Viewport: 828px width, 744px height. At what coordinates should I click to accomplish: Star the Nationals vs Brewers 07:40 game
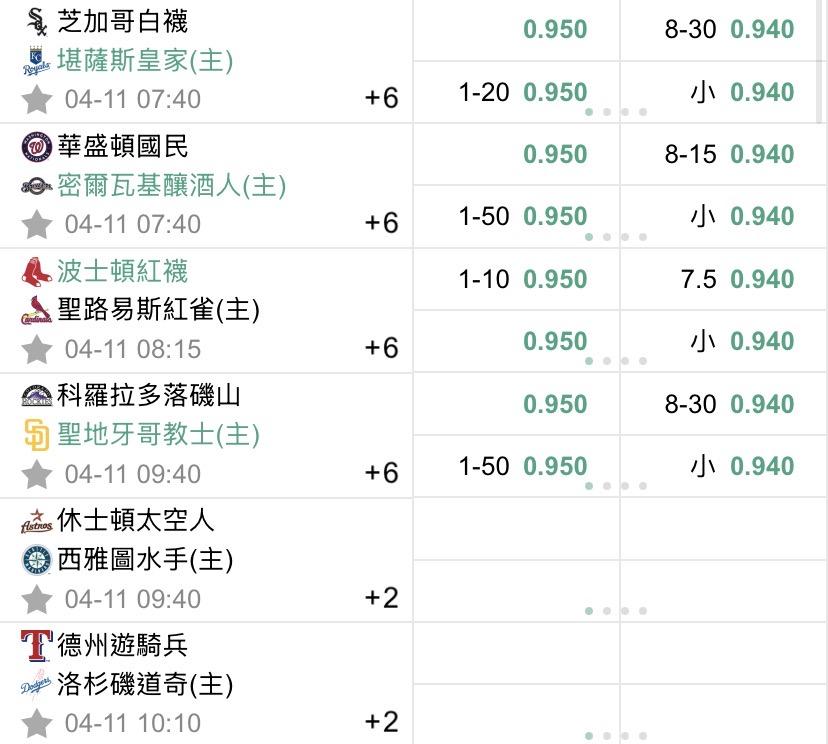pyautogui.click(x=37, y=223)
